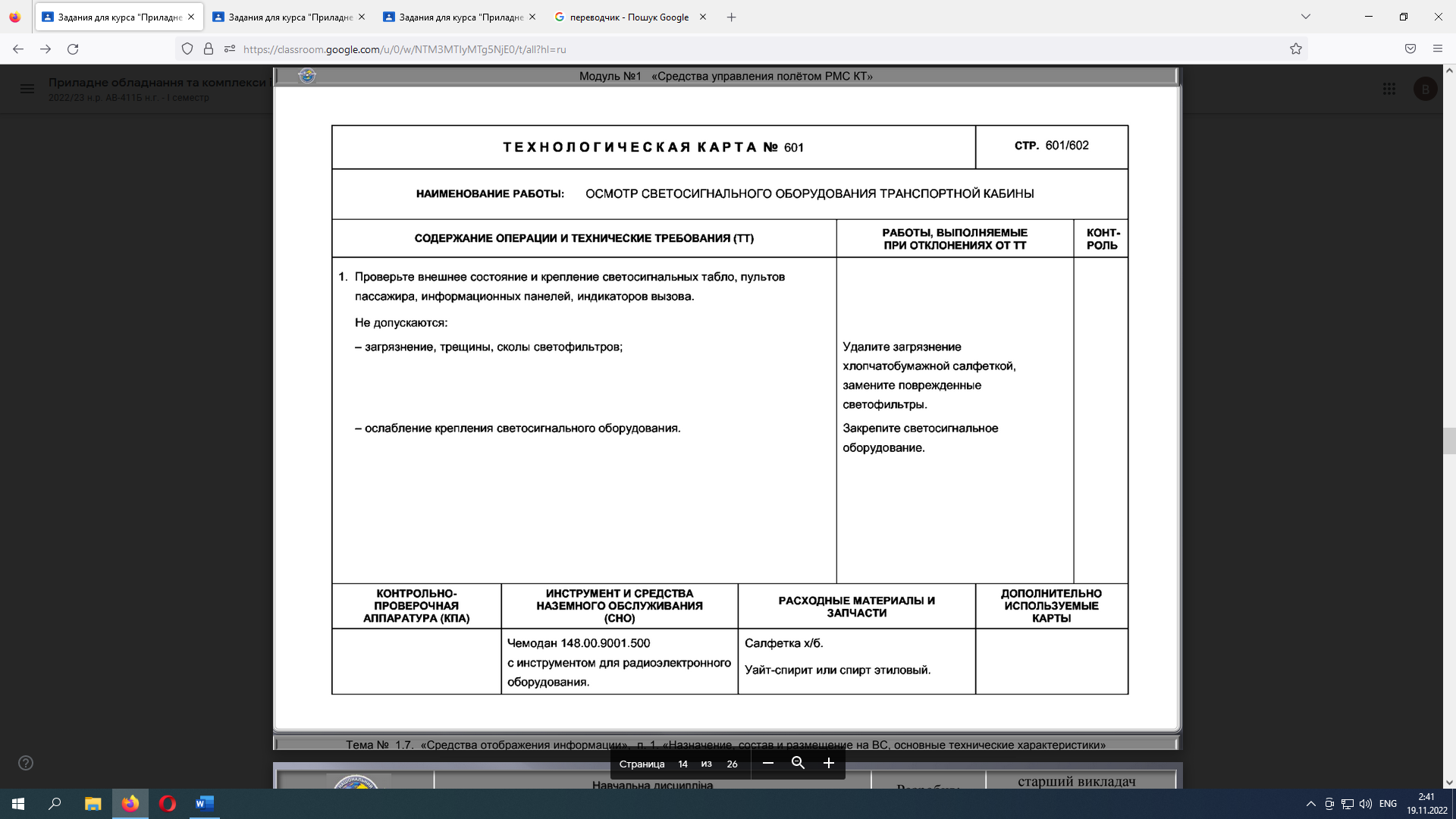The width and height of the screenshot is (1456, 819).
Task: Open Windows taskbar search
Action: coord(55,804)
